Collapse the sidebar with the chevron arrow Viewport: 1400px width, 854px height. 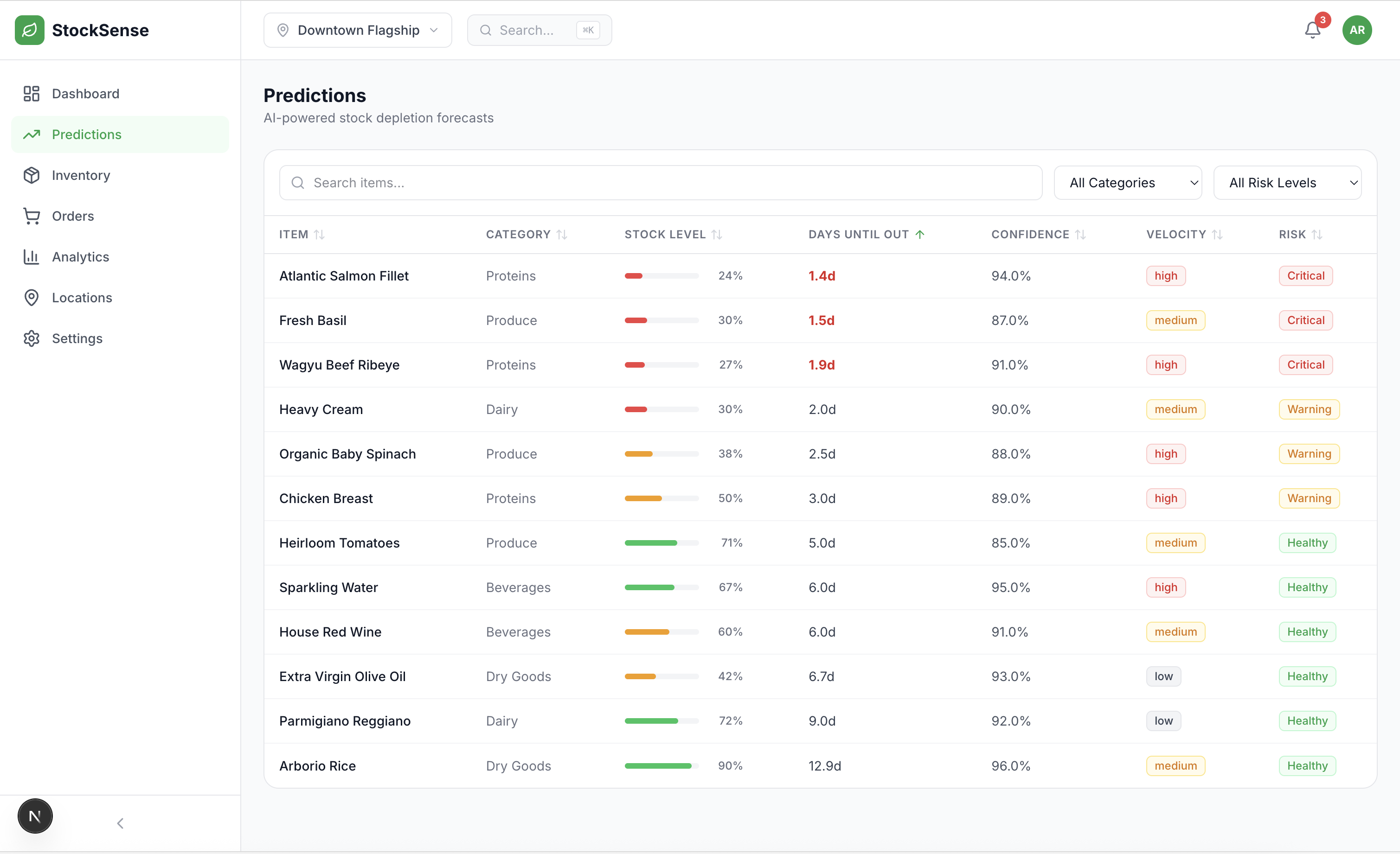click(120, 823)
